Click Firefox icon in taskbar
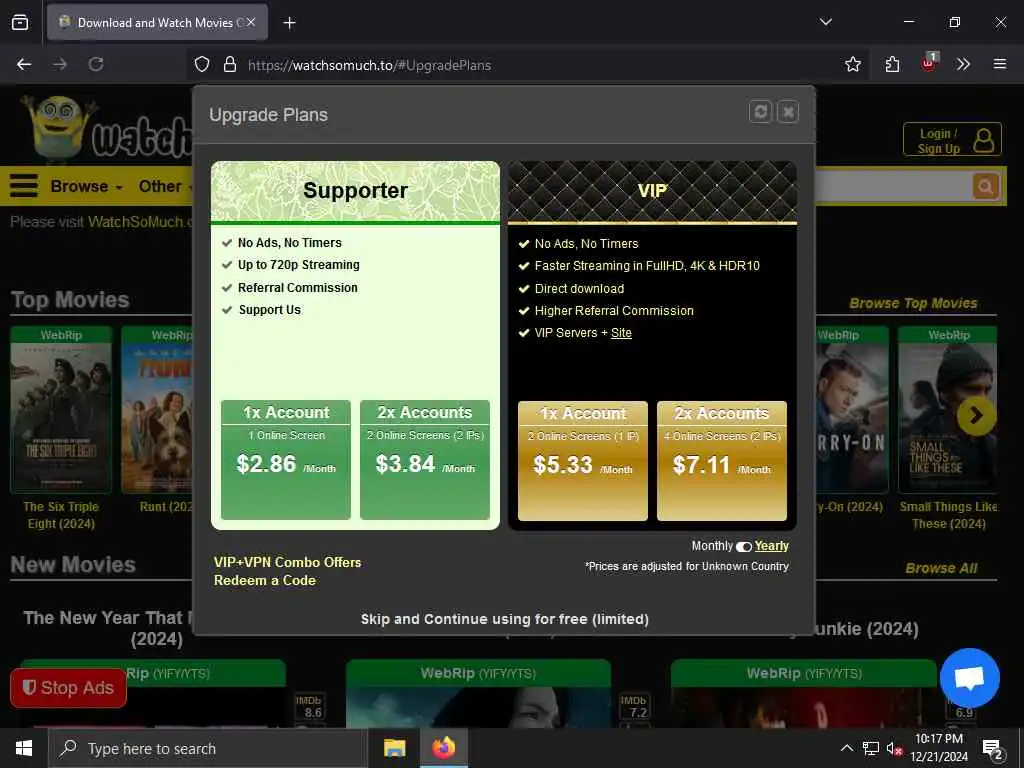The width and height of the screenshot is (1024, 768). pos(444,748)
